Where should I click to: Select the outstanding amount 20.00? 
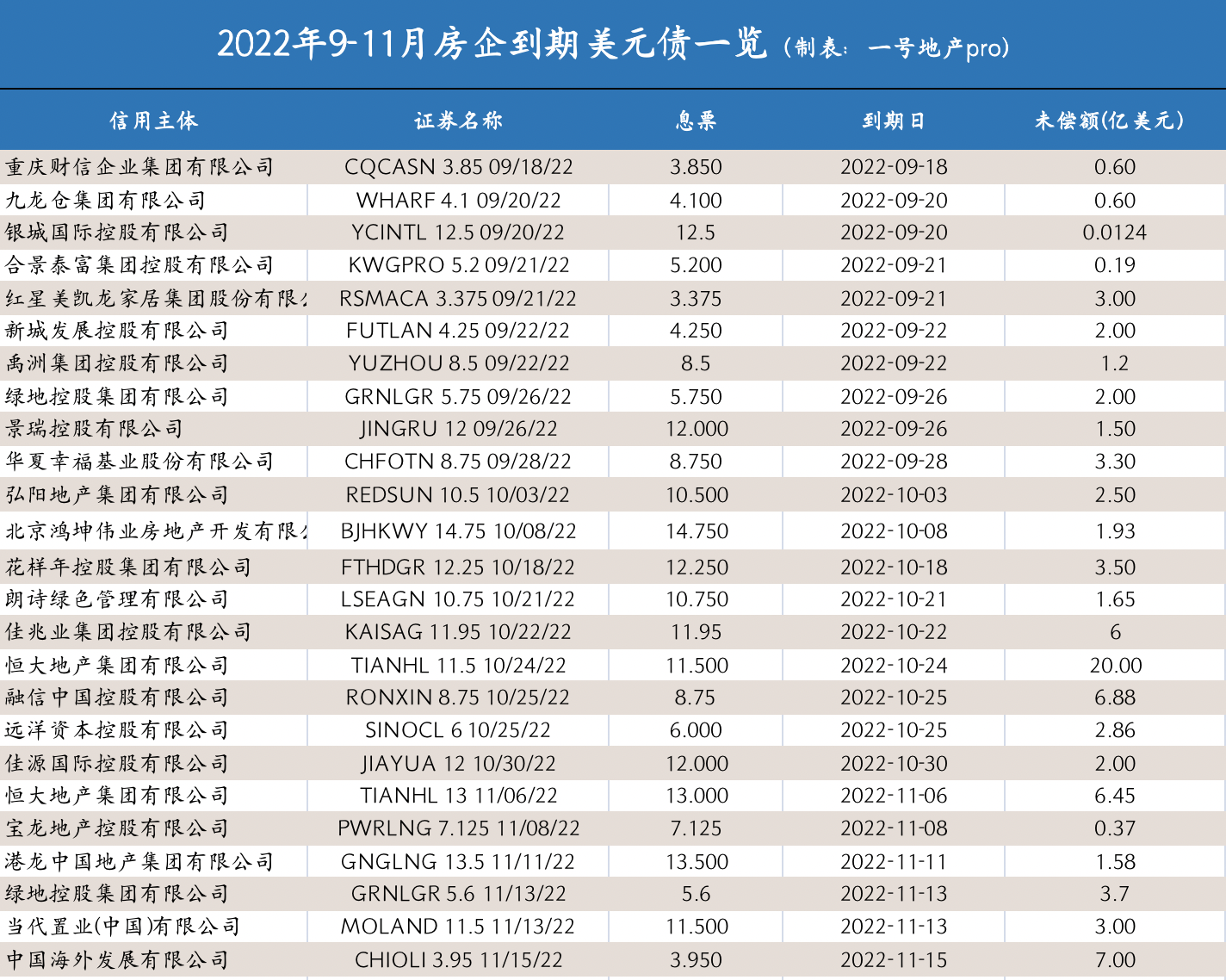click(x=1116, y=666)
